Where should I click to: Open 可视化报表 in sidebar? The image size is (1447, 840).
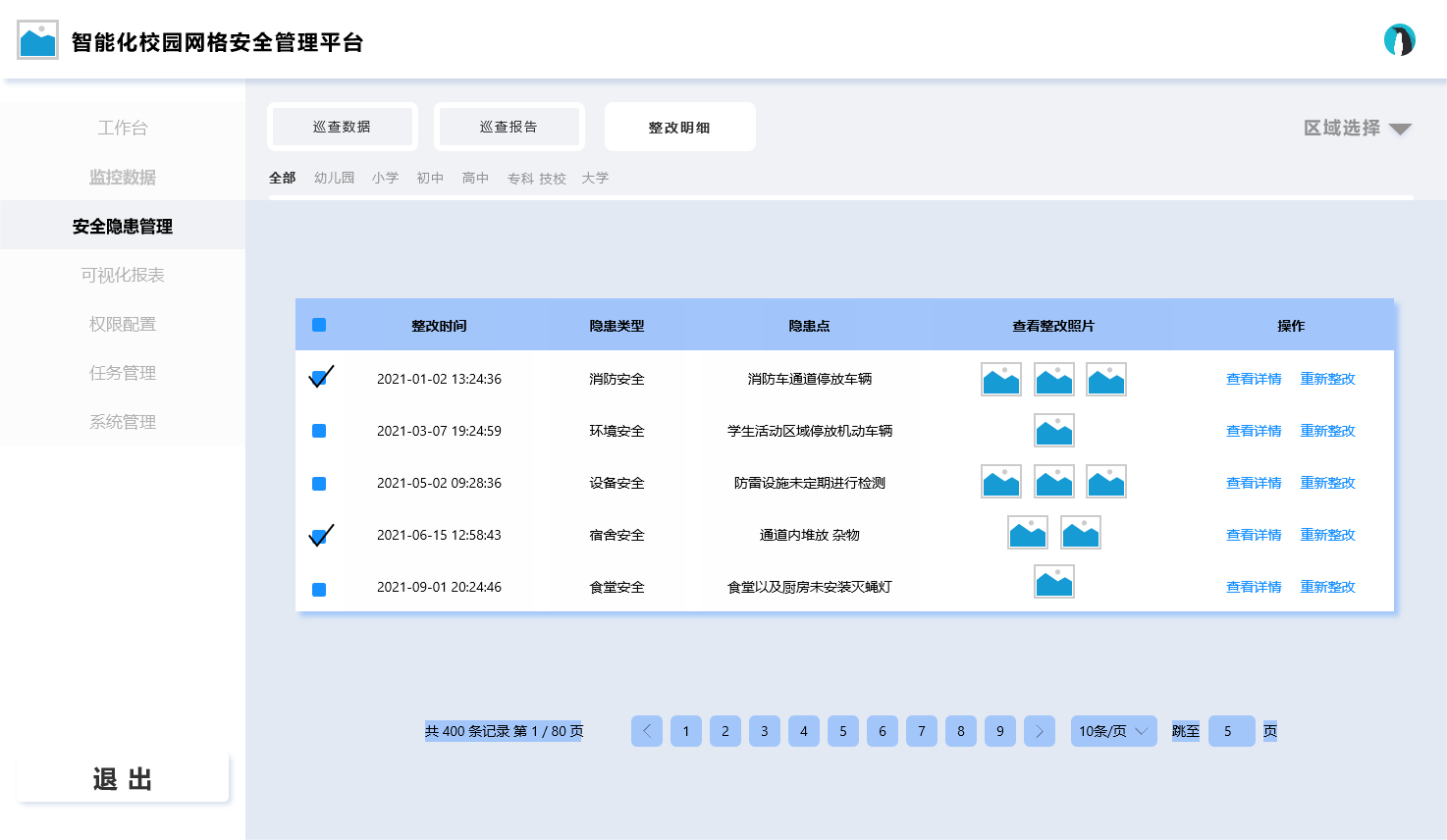pyautogui.click(x=123, y=275)
